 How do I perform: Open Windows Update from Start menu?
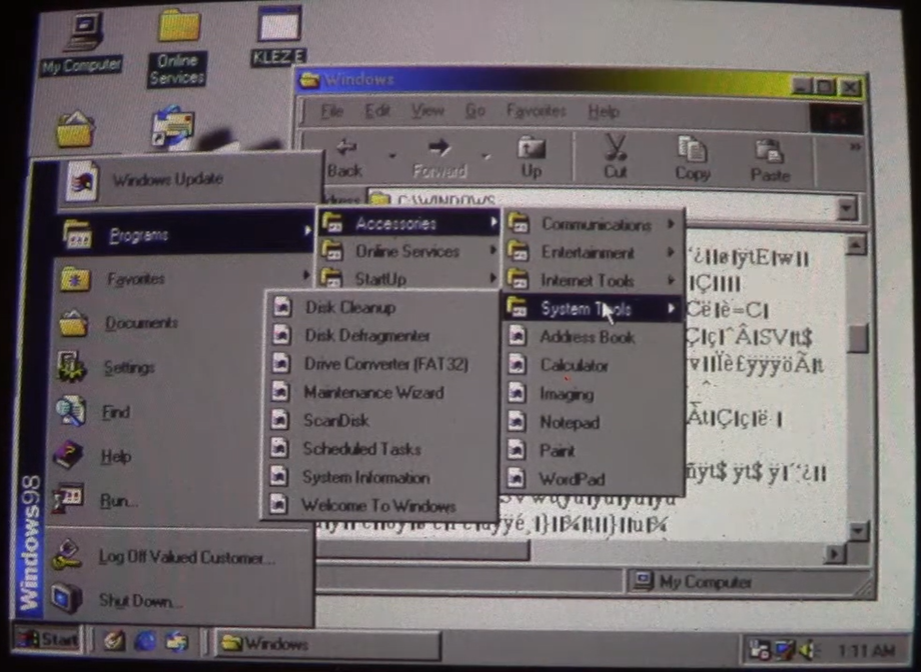pos(189,180)
